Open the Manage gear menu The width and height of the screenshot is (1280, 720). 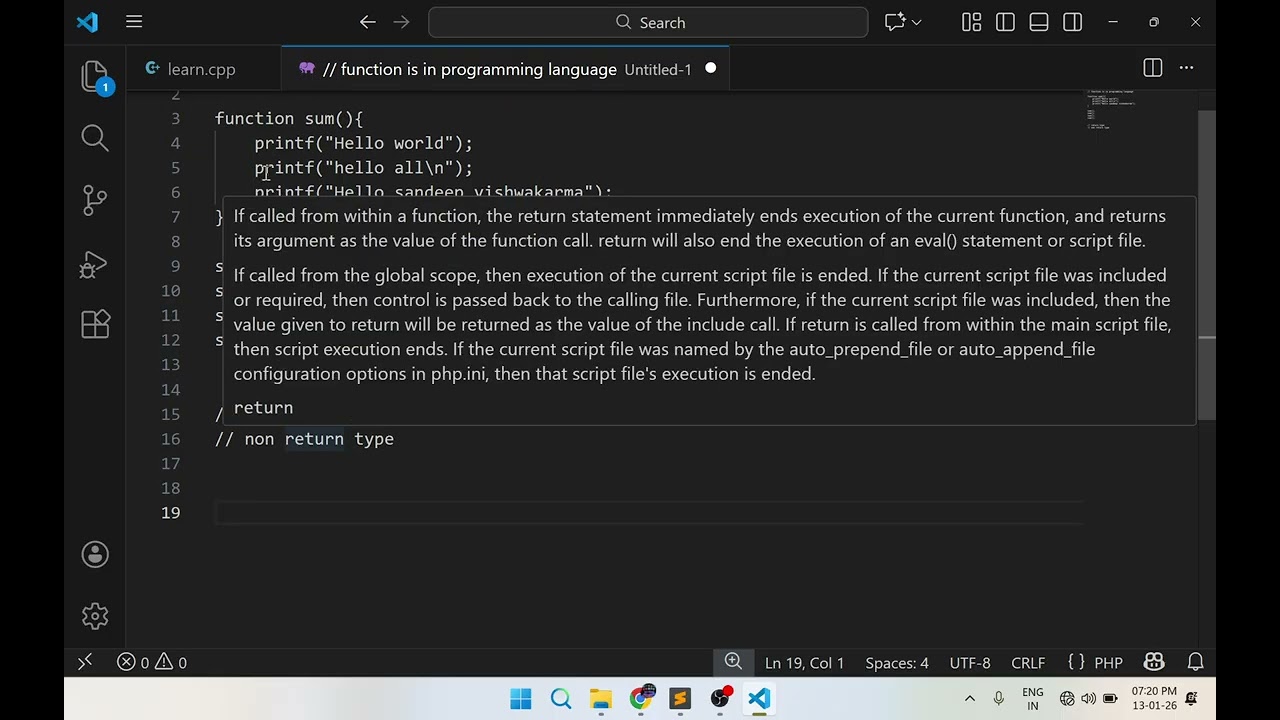95,616
